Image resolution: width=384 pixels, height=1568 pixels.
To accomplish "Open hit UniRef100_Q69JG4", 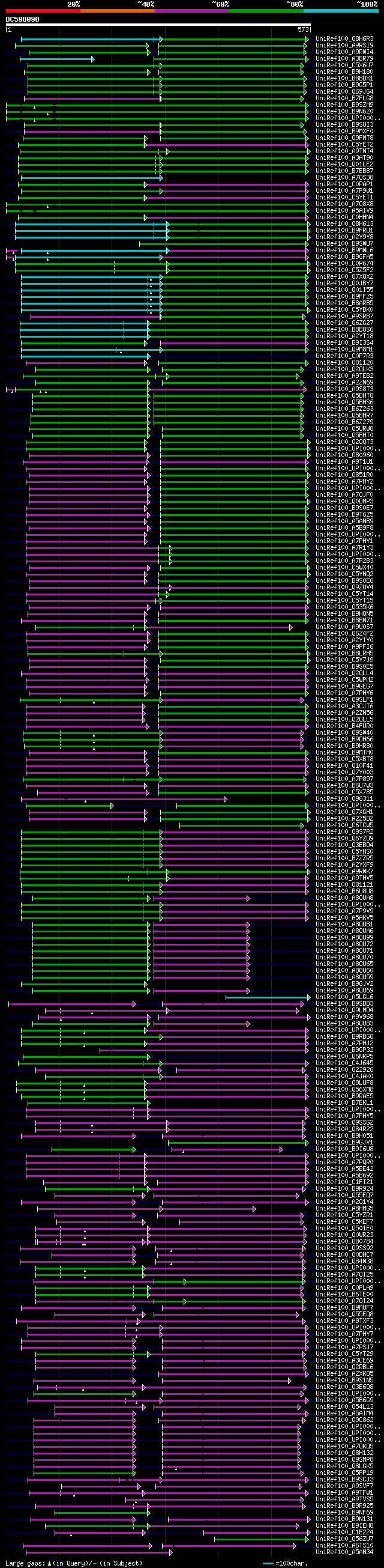I will [x=344, y=92].
